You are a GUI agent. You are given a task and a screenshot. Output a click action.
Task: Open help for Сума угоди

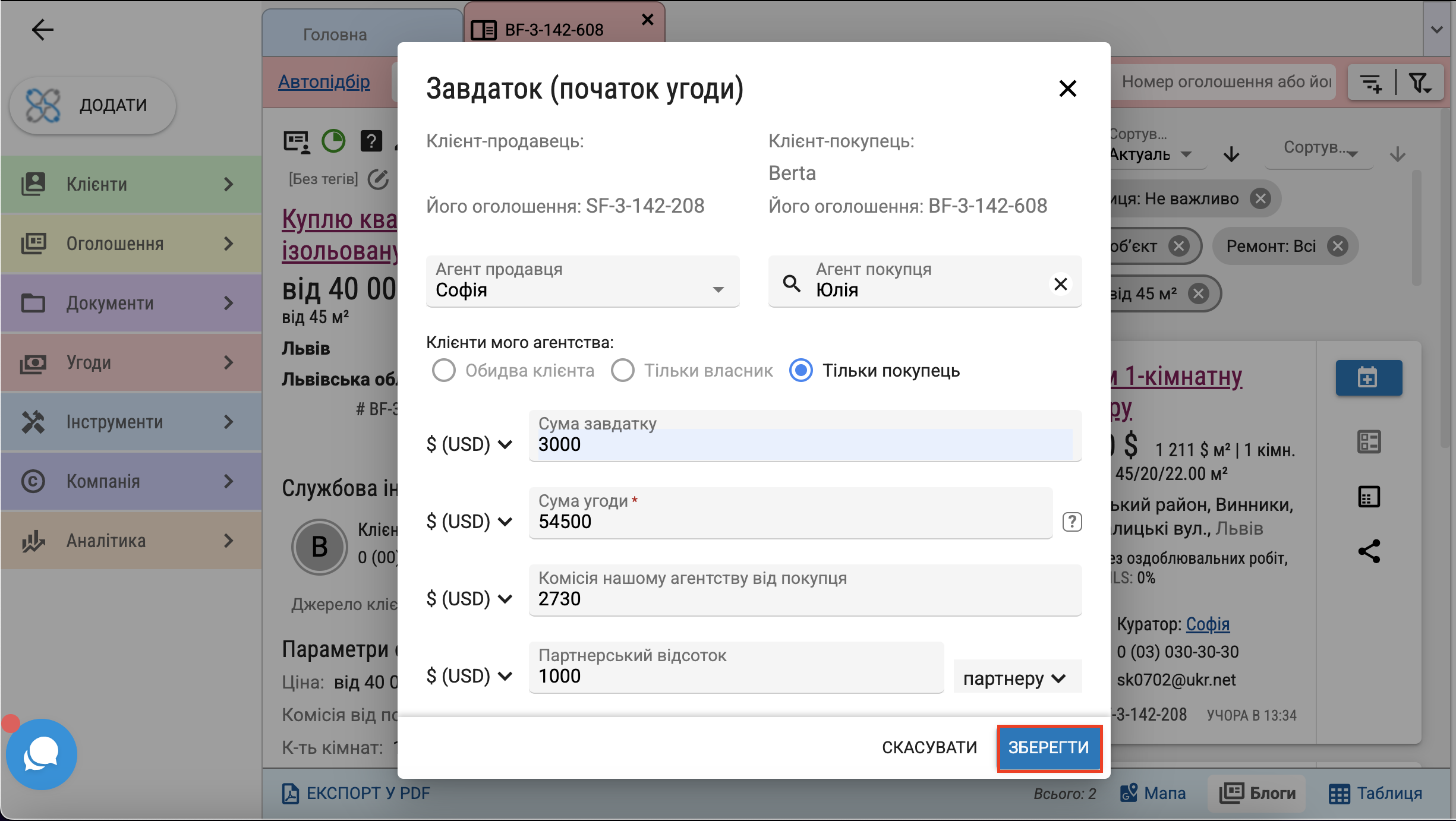(x=1072, y=522)
